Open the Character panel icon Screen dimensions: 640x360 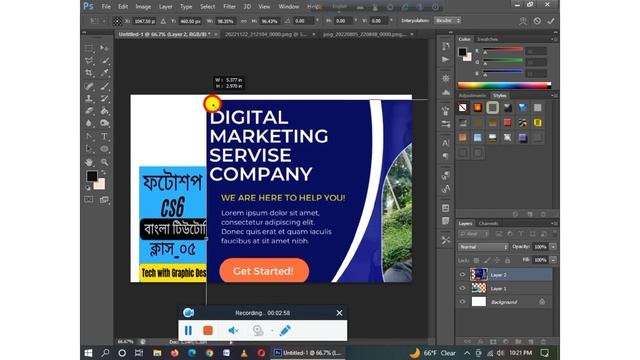[446, 143]
